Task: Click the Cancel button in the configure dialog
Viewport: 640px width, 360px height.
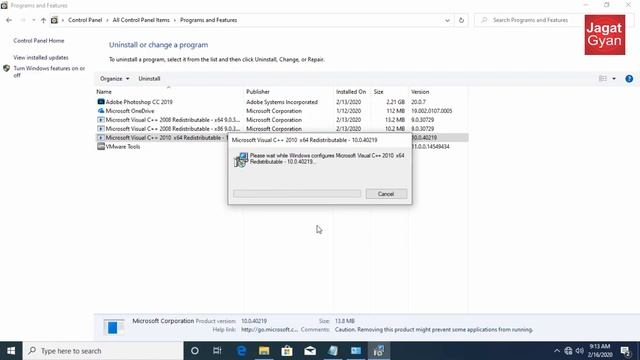Action: pyautogui.click(x=386, y=194)
